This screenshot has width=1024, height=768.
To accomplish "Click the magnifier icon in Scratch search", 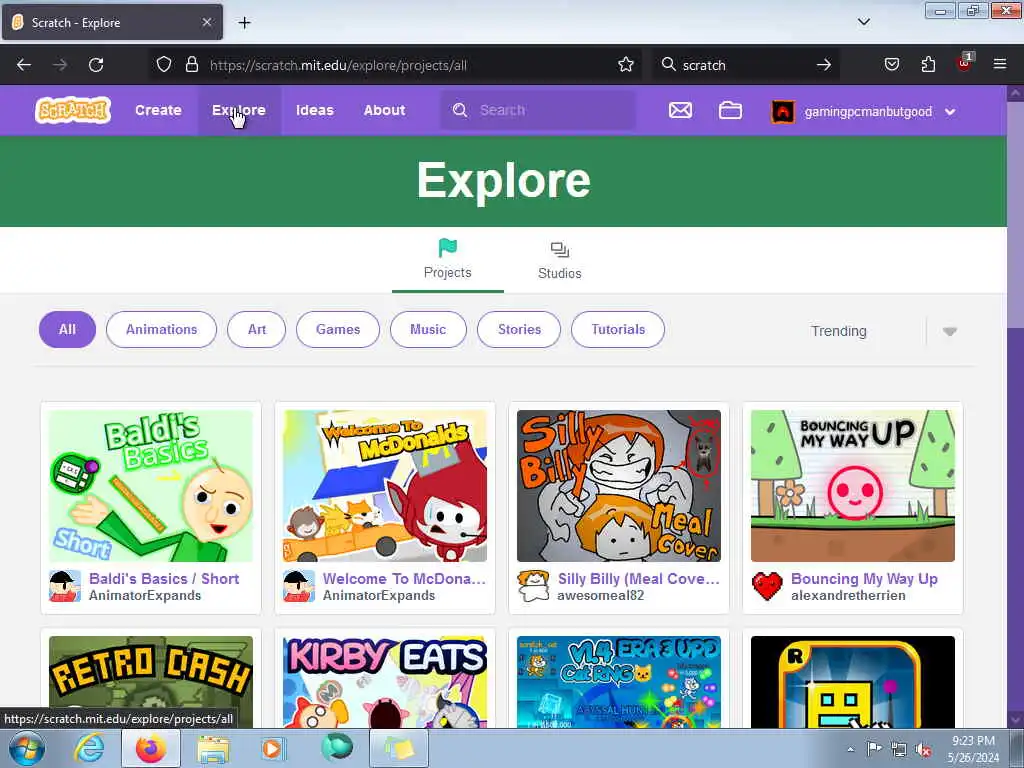I will (460, 110).
